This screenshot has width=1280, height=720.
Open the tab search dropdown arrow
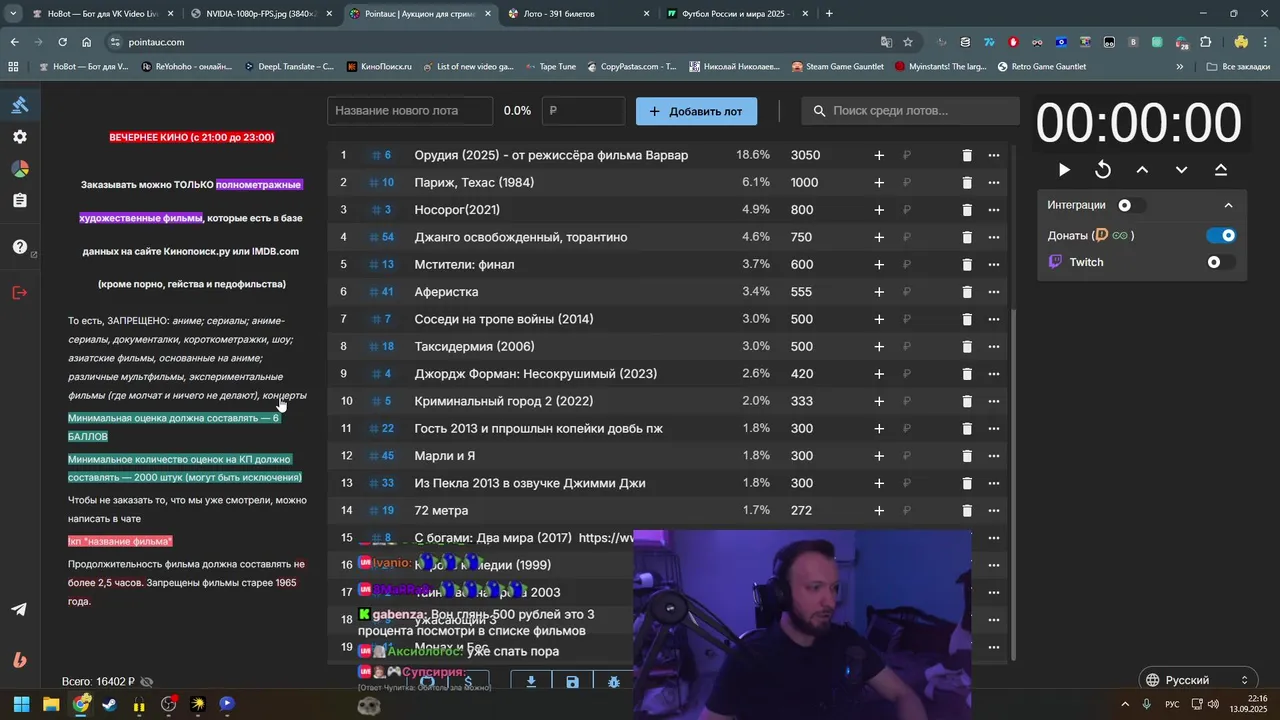[13, 14]
